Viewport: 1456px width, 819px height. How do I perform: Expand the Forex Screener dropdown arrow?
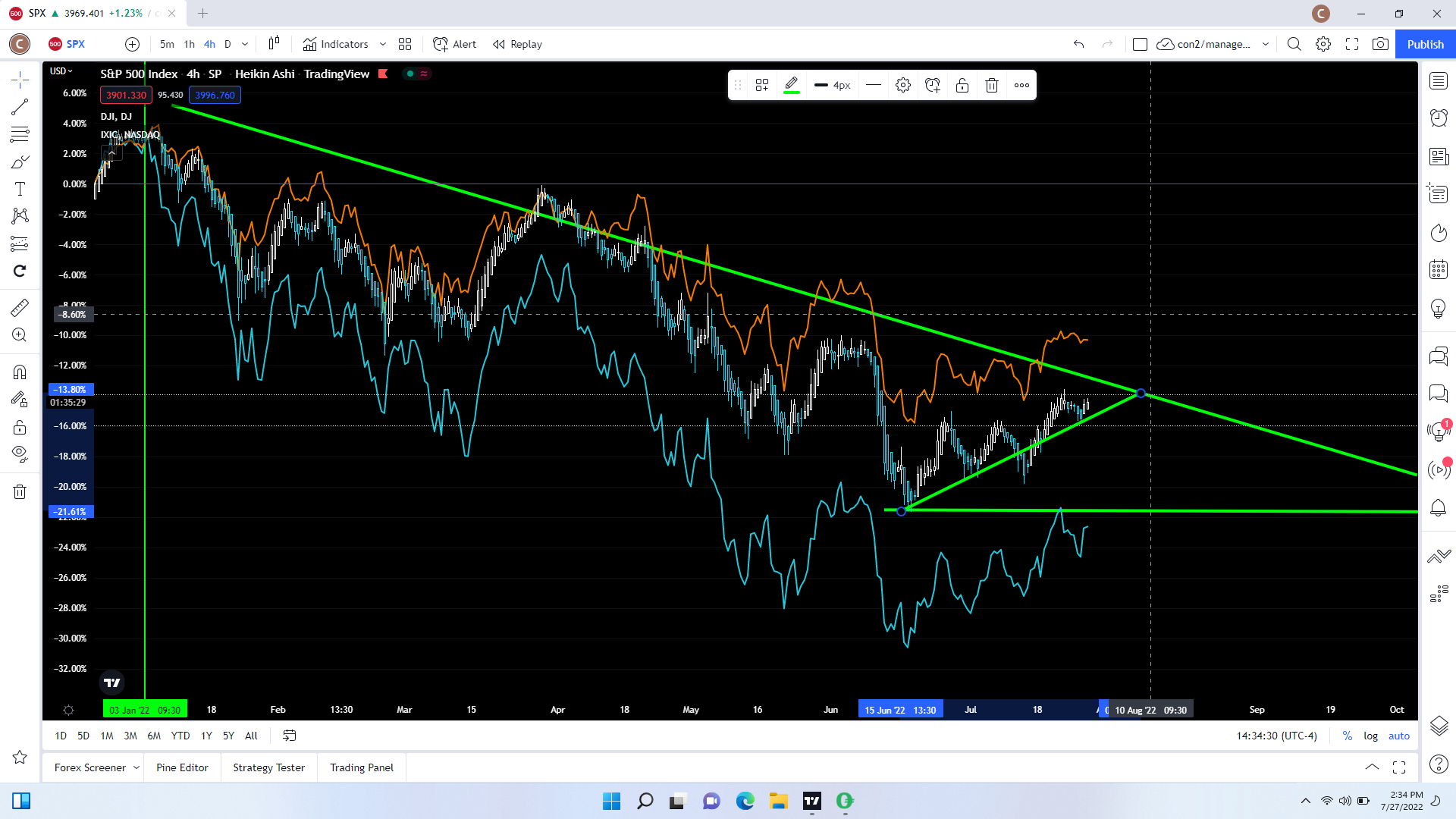(x=136, y=767)
